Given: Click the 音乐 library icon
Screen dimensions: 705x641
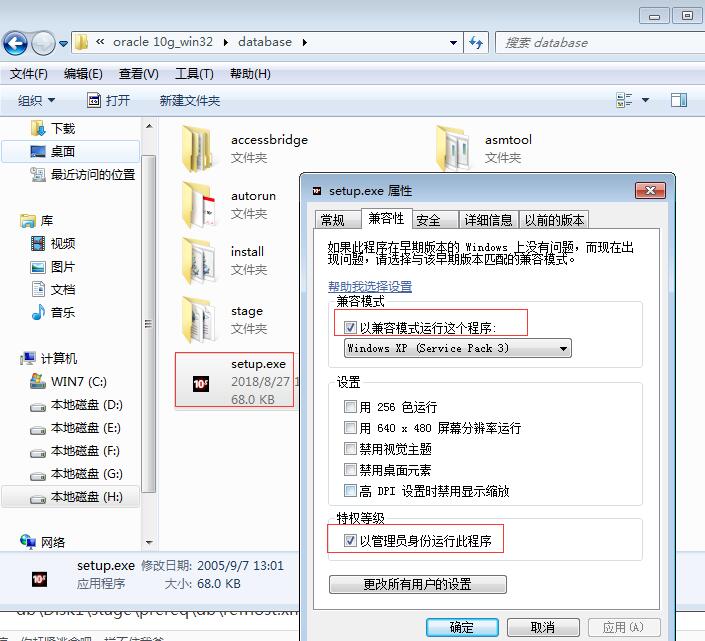Looking at the screenshot, I should pos(38,312).
